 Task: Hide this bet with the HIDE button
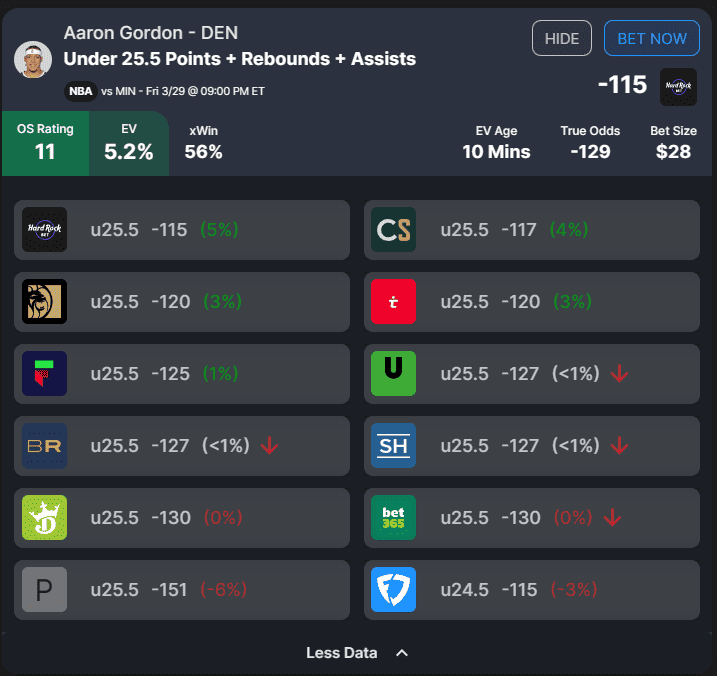[x=562, y=38]
